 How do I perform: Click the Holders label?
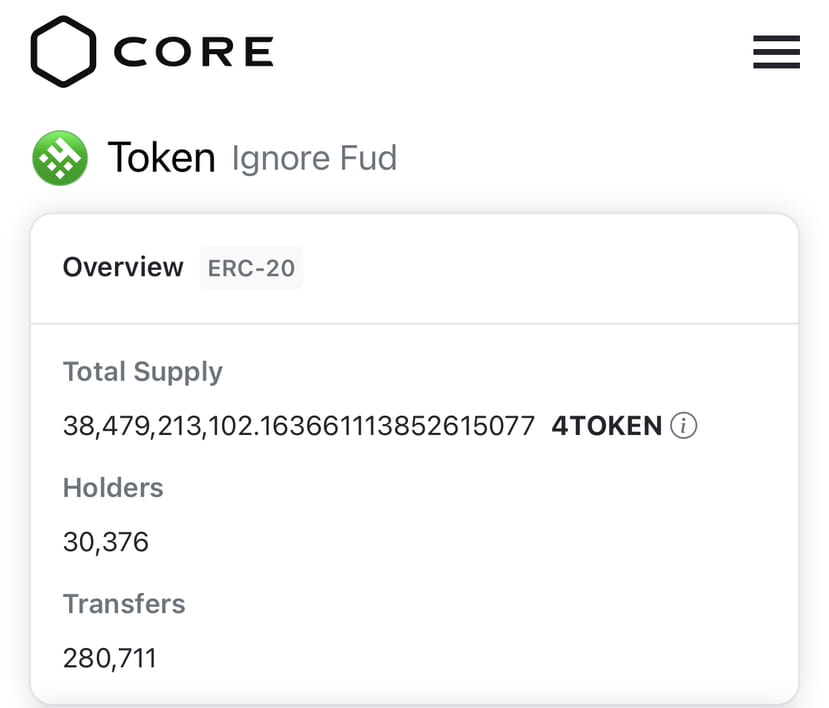(112, 488)
